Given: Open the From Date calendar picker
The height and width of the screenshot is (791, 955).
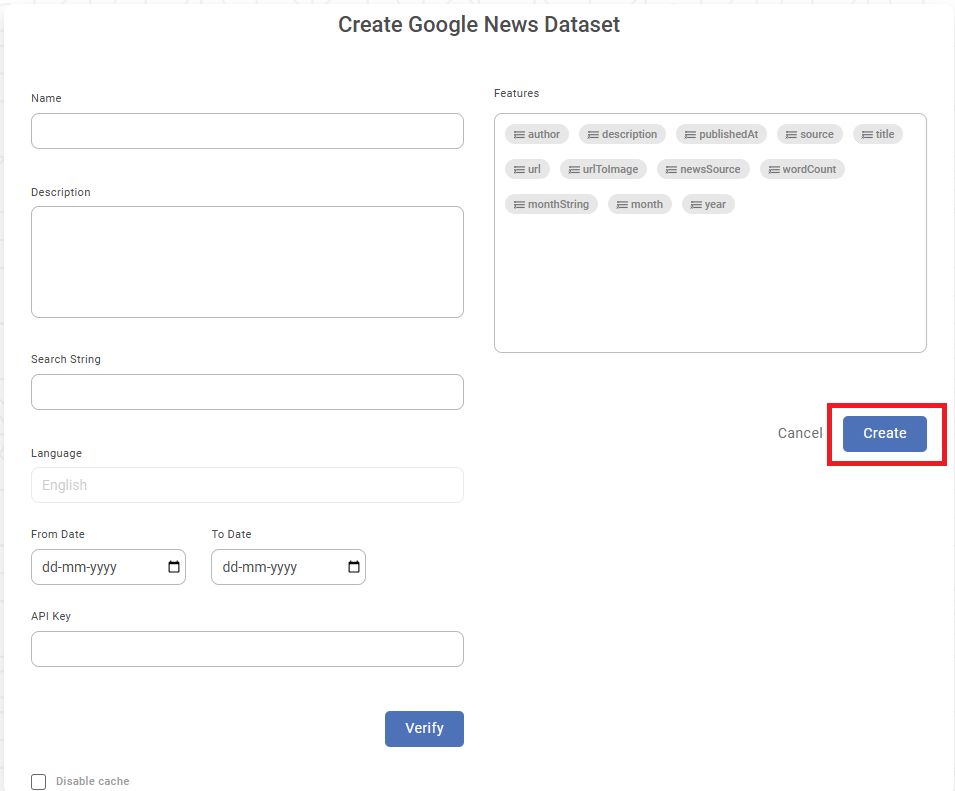Looking at the screenshot, I should click(174, 567).
